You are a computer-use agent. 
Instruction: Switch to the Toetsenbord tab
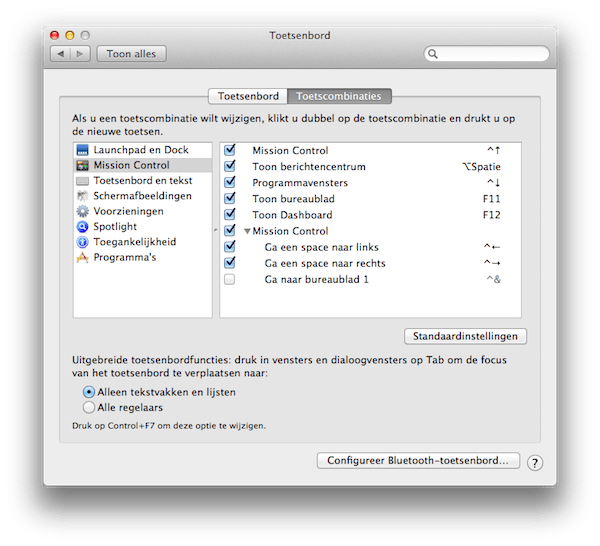pyautogui.click(x=248, y=96)
